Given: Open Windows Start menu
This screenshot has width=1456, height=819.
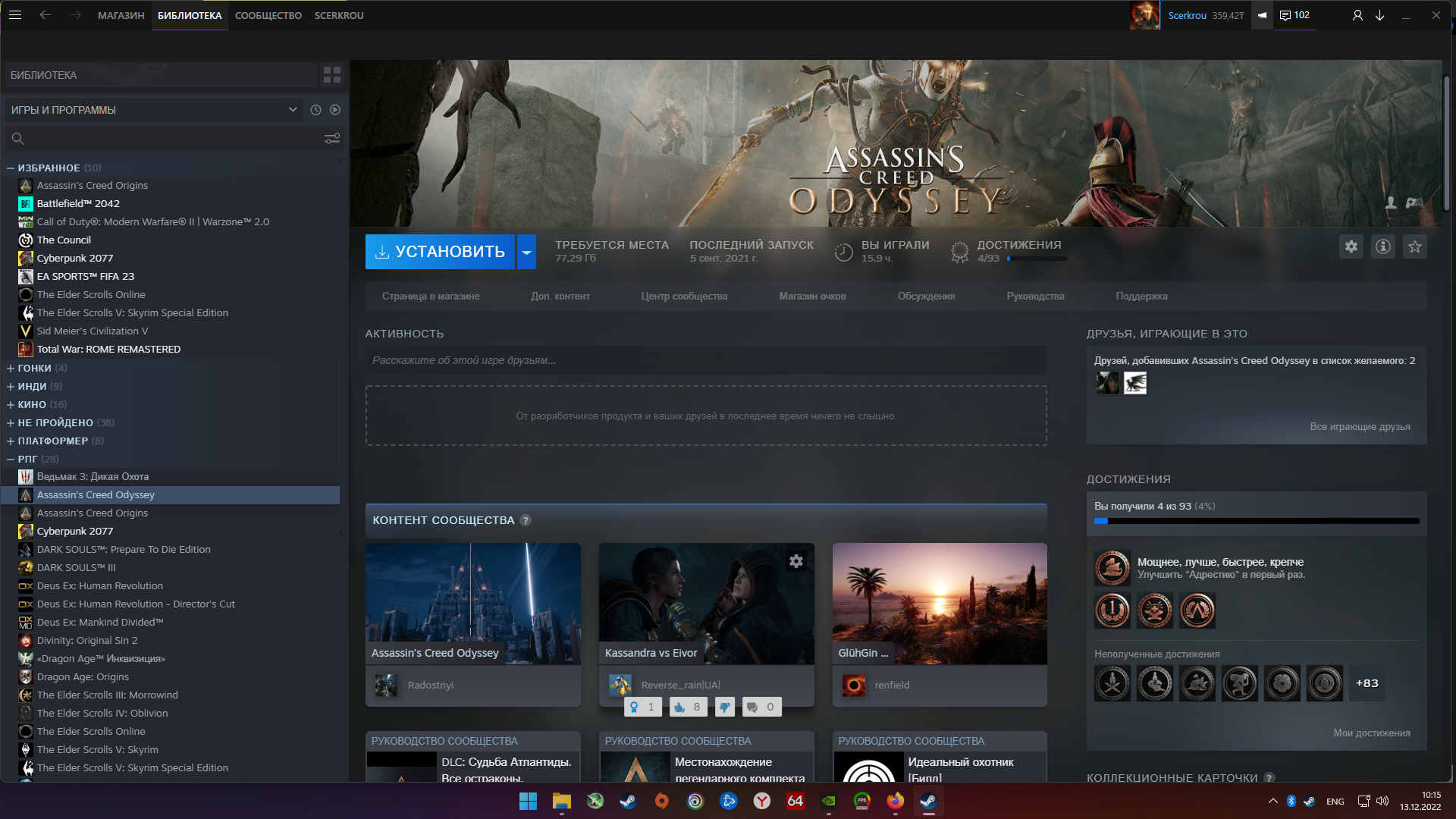Looking at the screenshot, I should point(528,801).
